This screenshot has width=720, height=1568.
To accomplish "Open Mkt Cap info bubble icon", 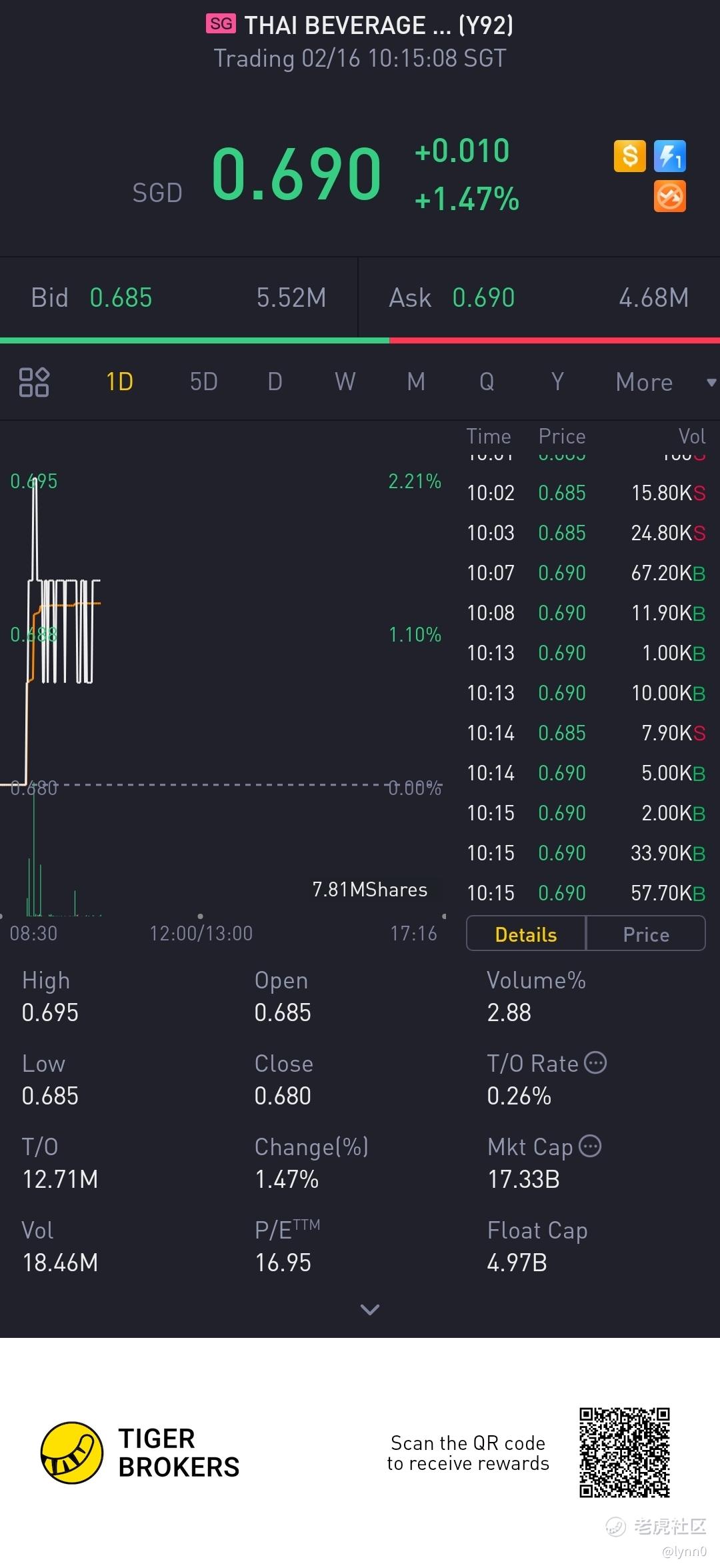I will coord(590,1146).
